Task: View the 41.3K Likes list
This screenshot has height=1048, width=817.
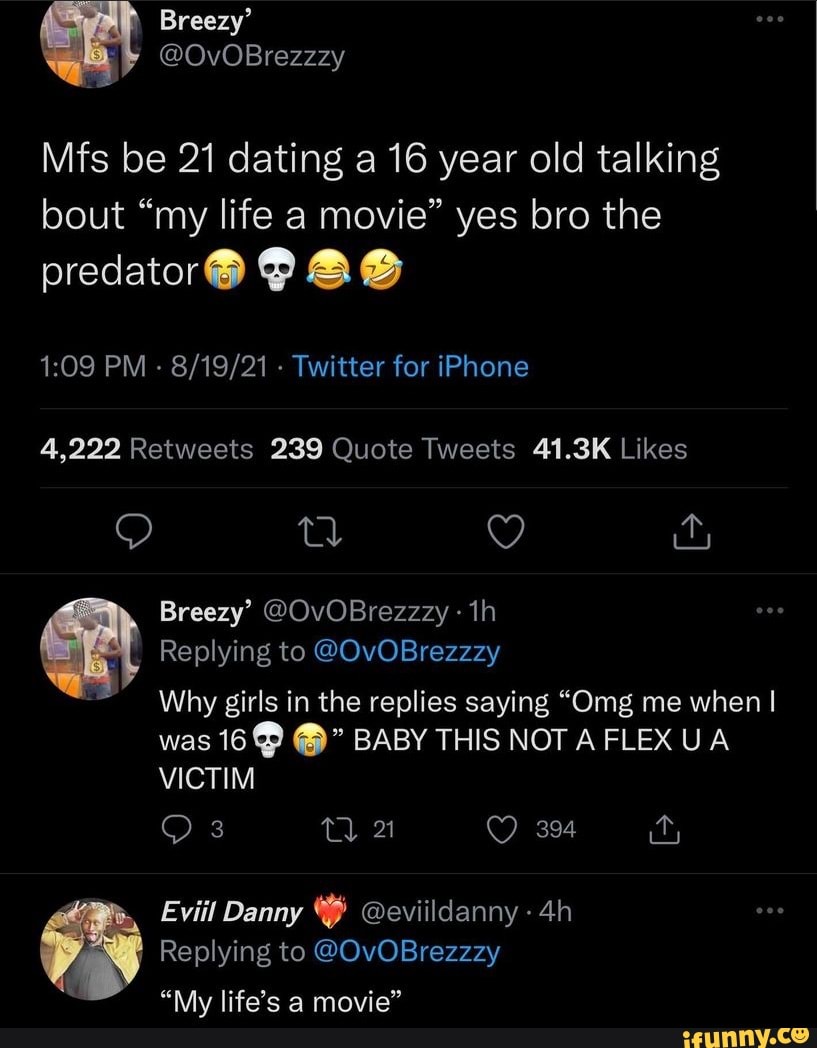Action: click(x=610, y=449)
